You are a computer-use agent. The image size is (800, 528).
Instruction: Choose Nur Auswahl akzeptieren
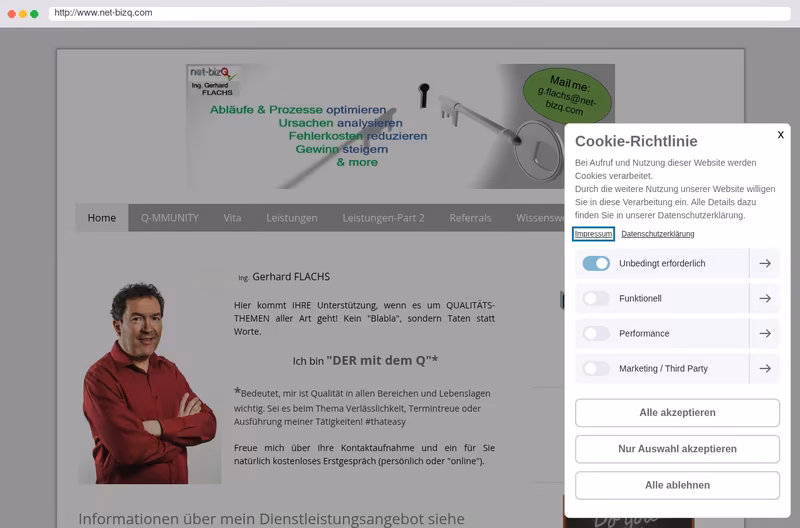pyautogui.click(x=677, y=449)
